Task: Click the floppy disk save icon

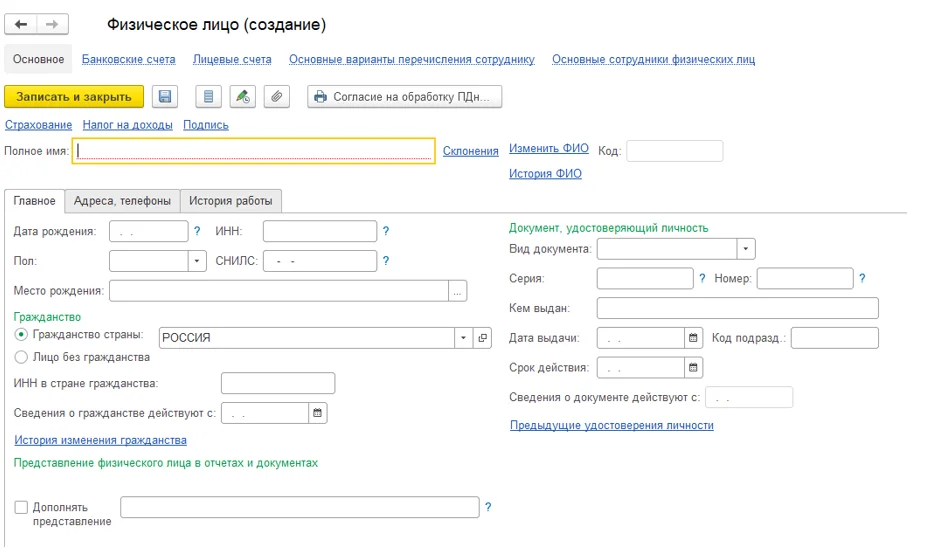Action: click(165, 96)
